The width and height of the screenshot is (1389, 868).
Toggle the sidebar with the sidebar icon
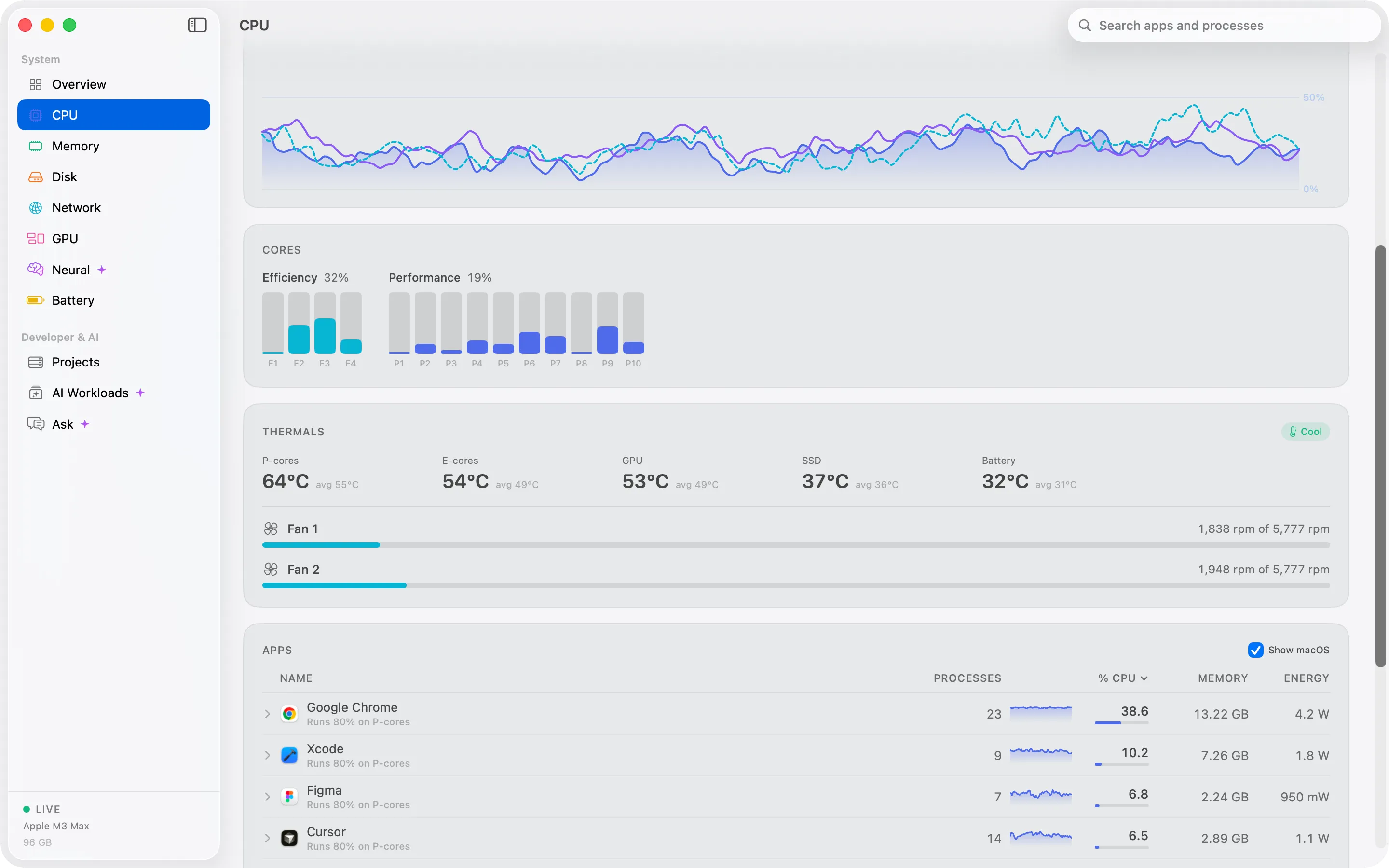click(197, 25)
